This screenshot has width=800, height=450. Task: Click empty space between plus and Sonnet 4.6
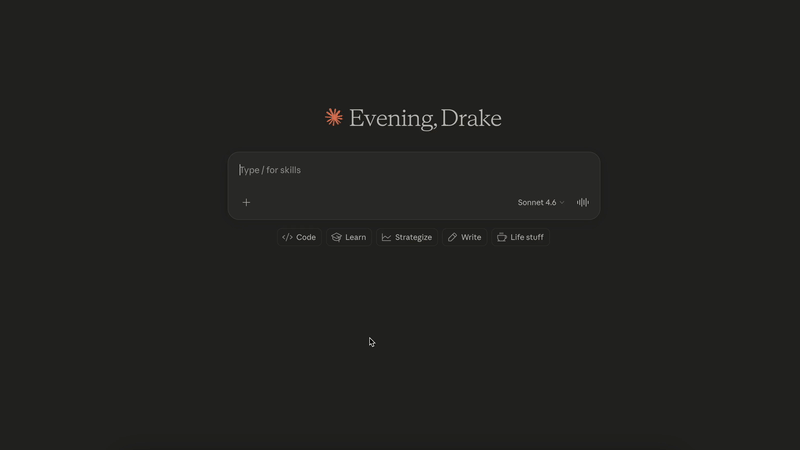[x=380, y=202]
